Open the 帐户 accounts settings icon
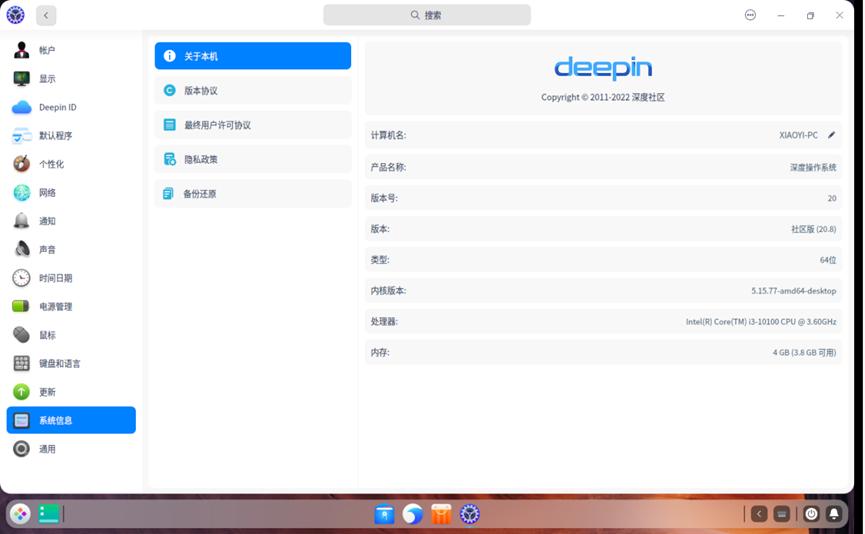865x534 pixels. (x=22, y=50)
